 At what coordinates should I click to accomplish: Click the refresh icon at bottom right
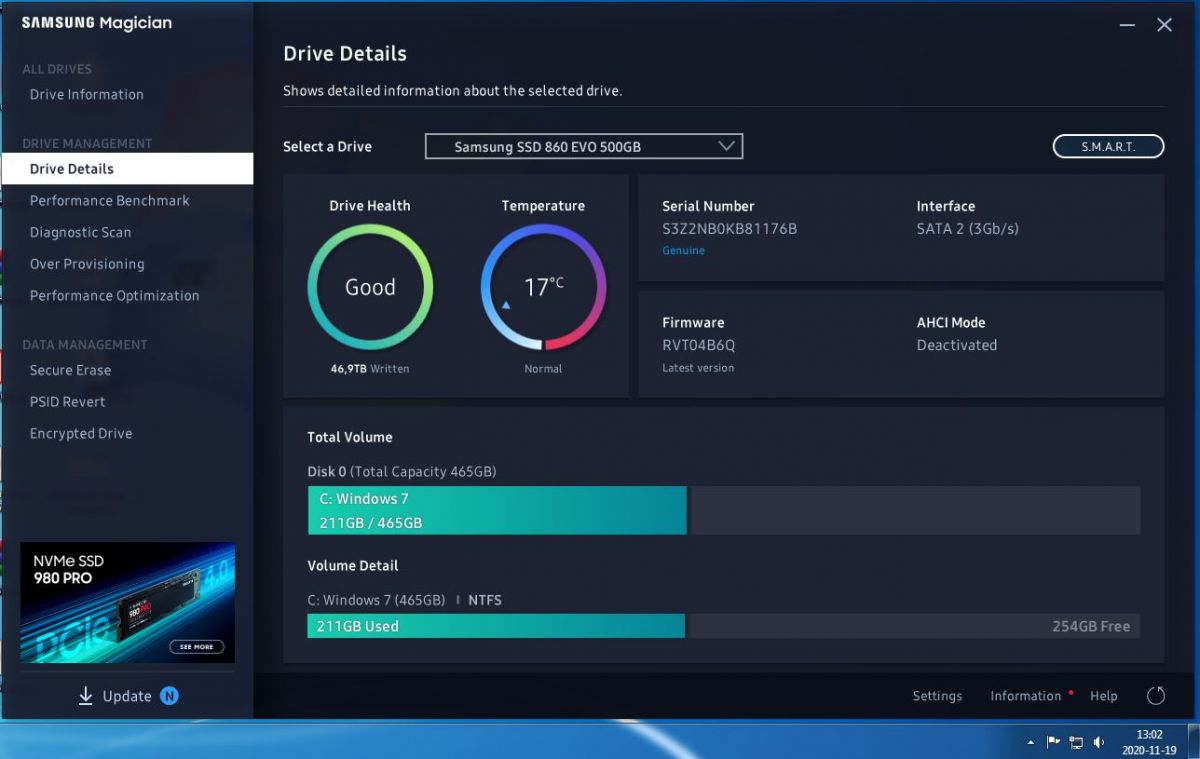click(1156, 696)
